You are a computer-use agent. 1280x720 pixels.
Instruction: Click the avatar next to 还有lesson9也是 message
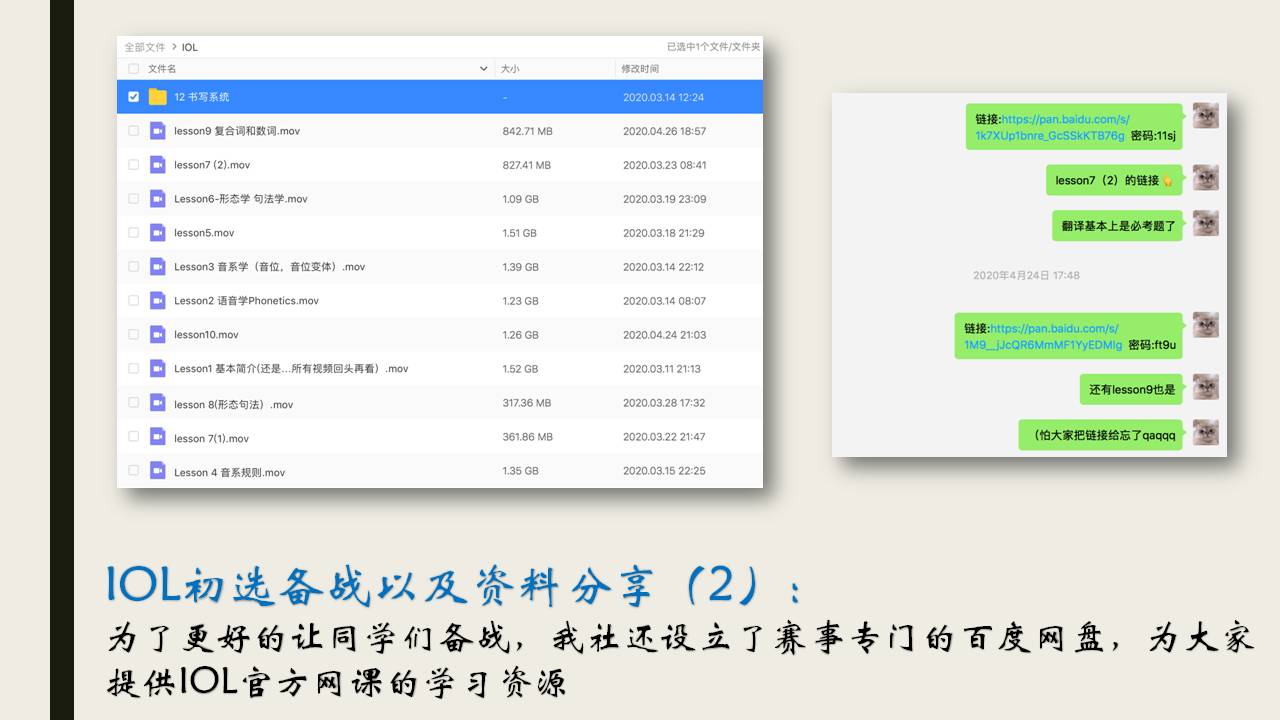1205,388
